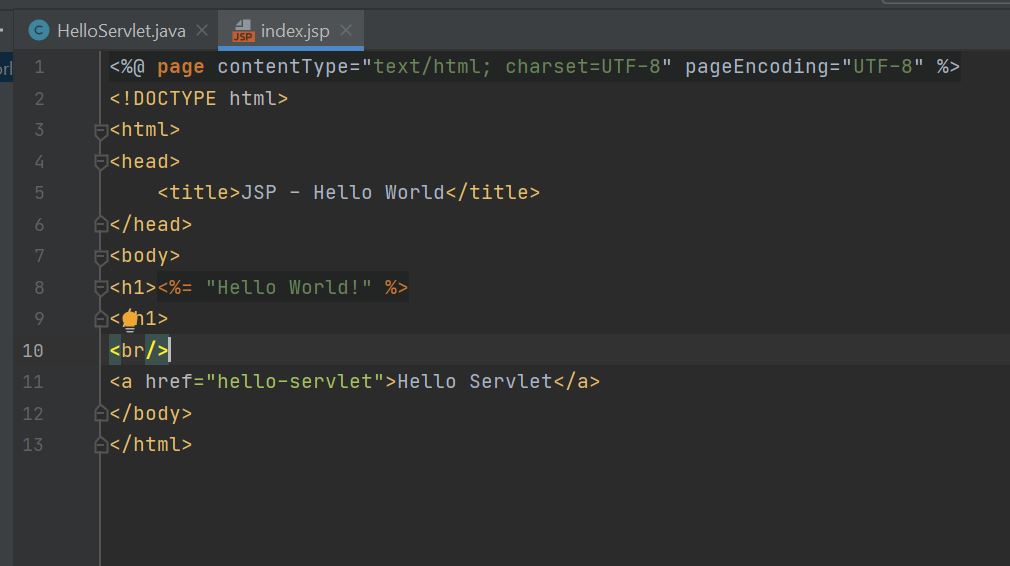Click the title text JSP - Hello World

pyautogui.click(x=342, y=193)
